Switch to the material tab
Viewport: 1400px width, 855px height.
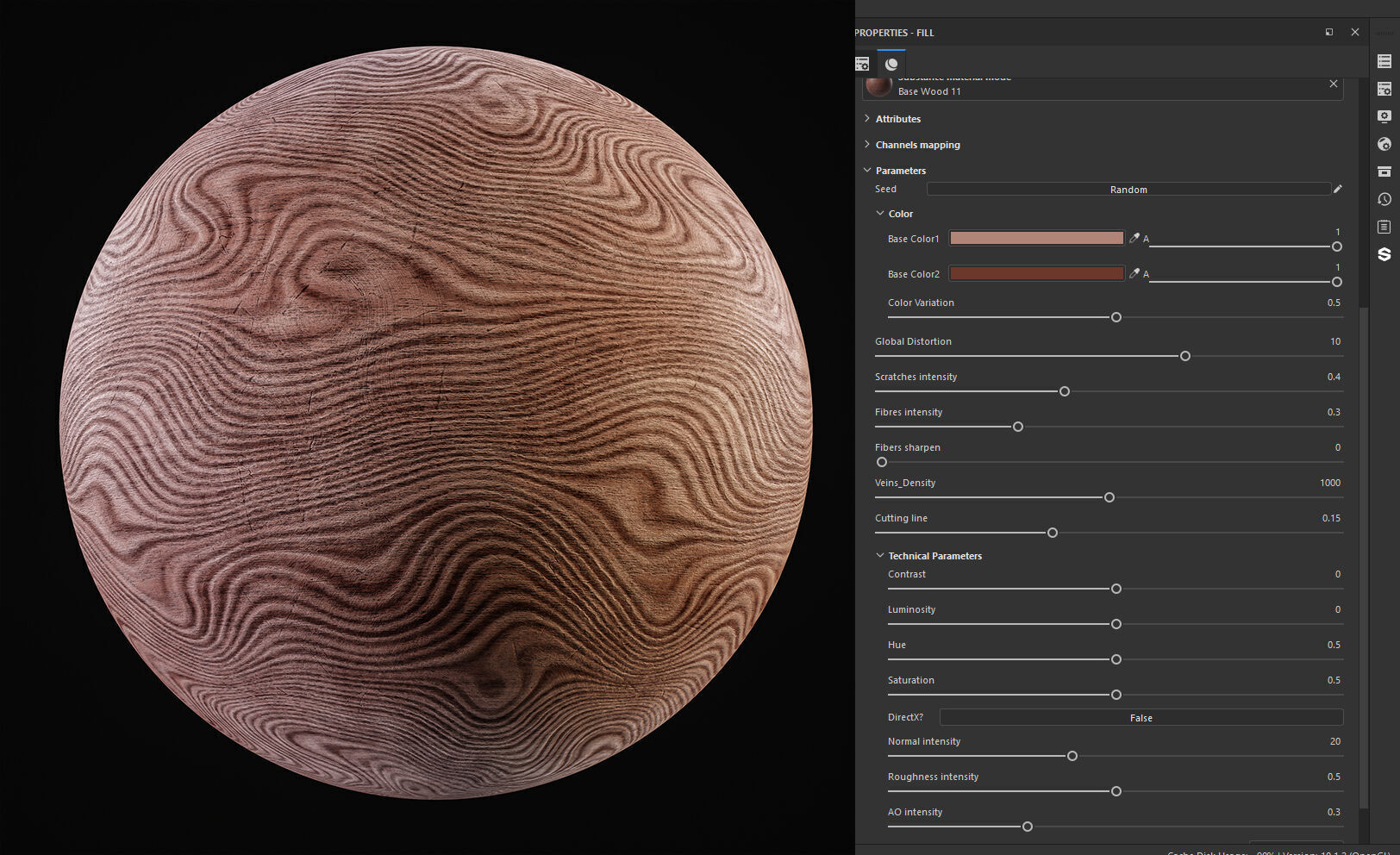[x=891, y=64]
